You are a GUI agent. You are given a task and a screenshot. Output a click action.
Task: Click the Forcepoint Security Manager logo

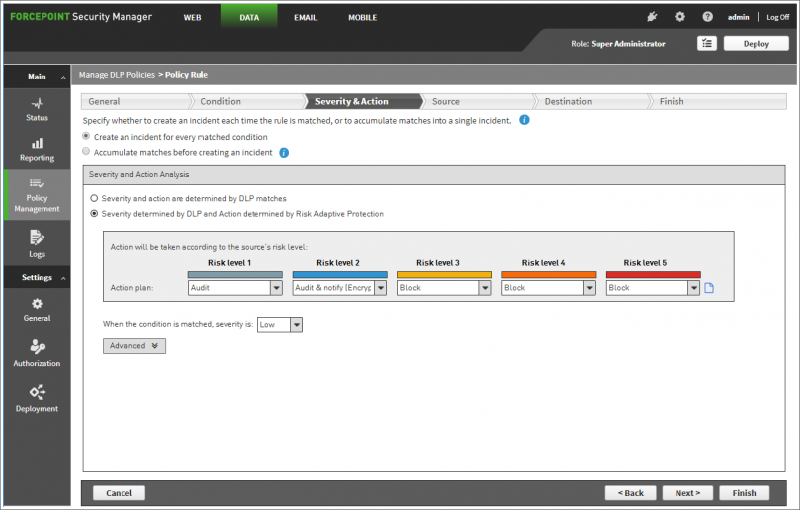[x=81, y=16]
